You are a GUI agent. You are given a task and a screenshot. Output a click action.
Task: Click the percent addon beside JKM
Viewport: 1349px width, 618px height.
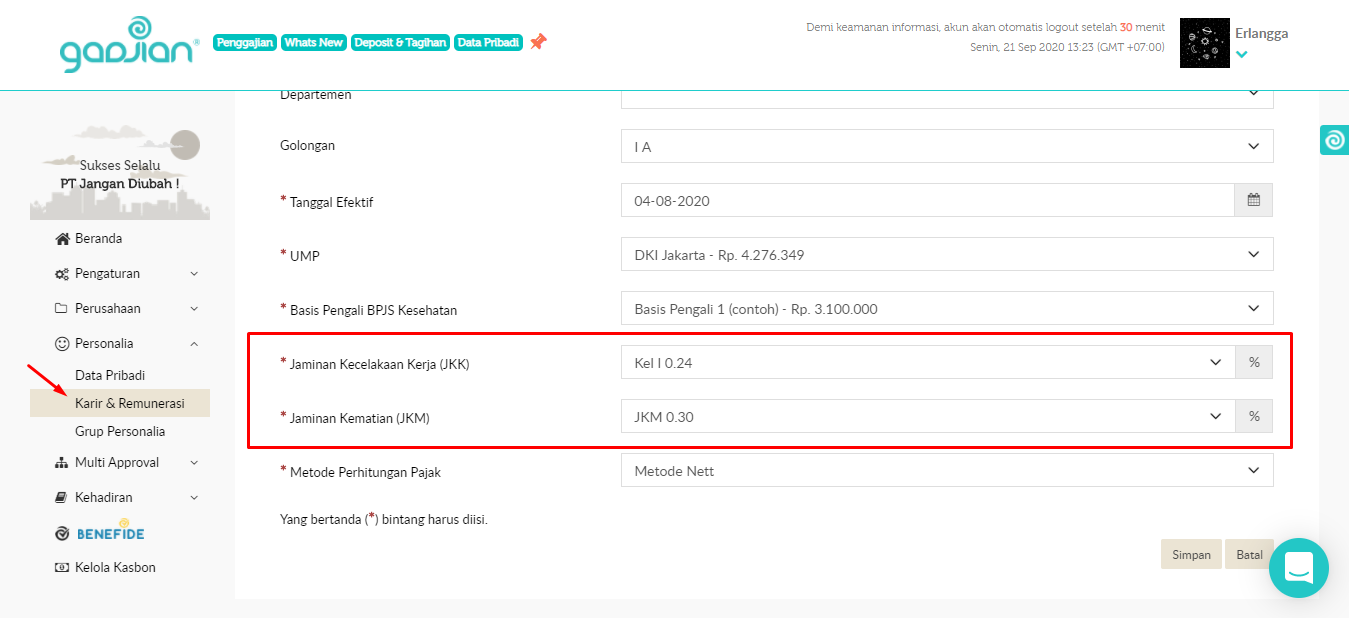click(x=1254, y=416)
